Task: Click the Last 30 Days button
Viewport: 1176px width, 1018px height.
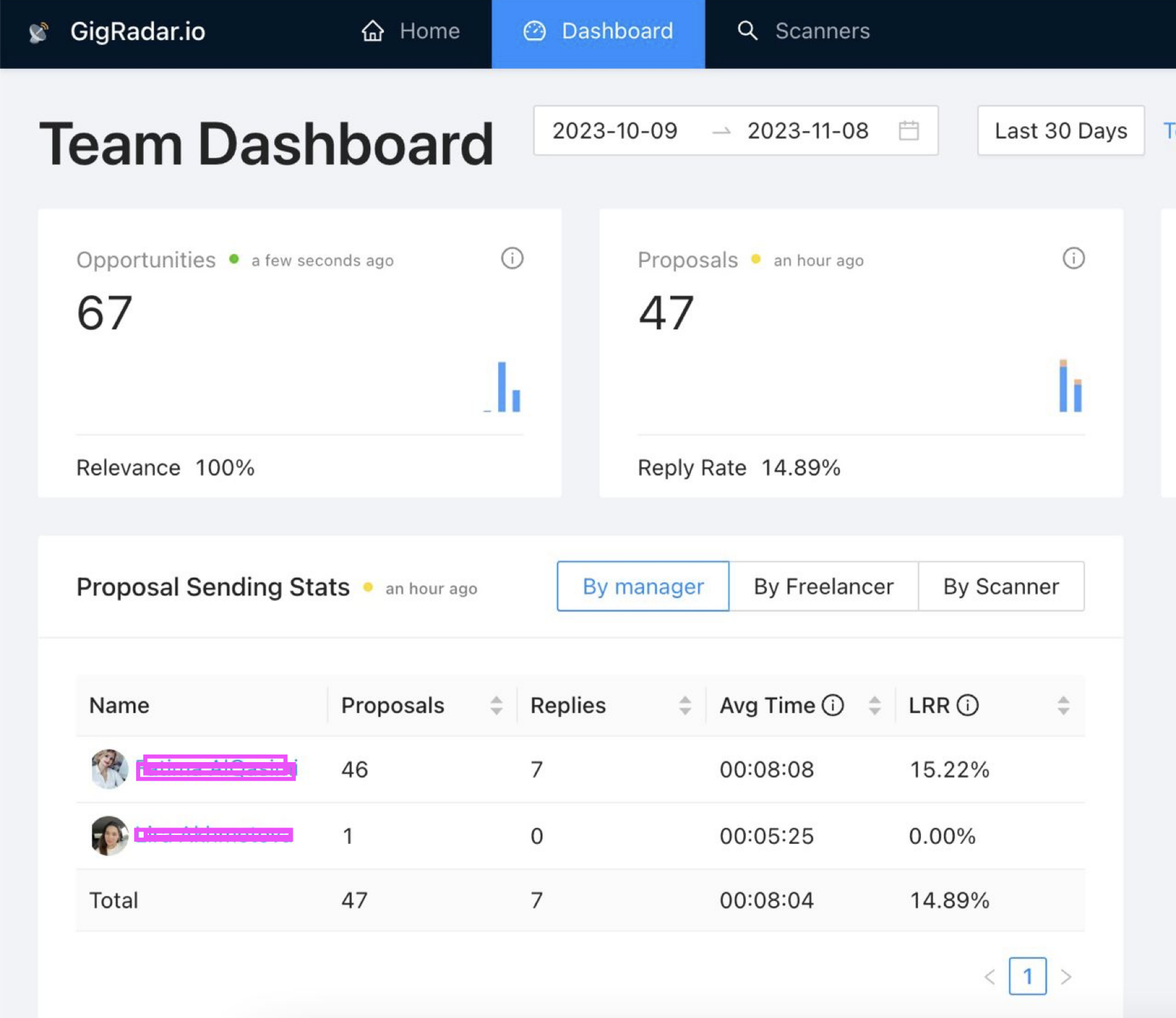Action: coord(1061,130)
